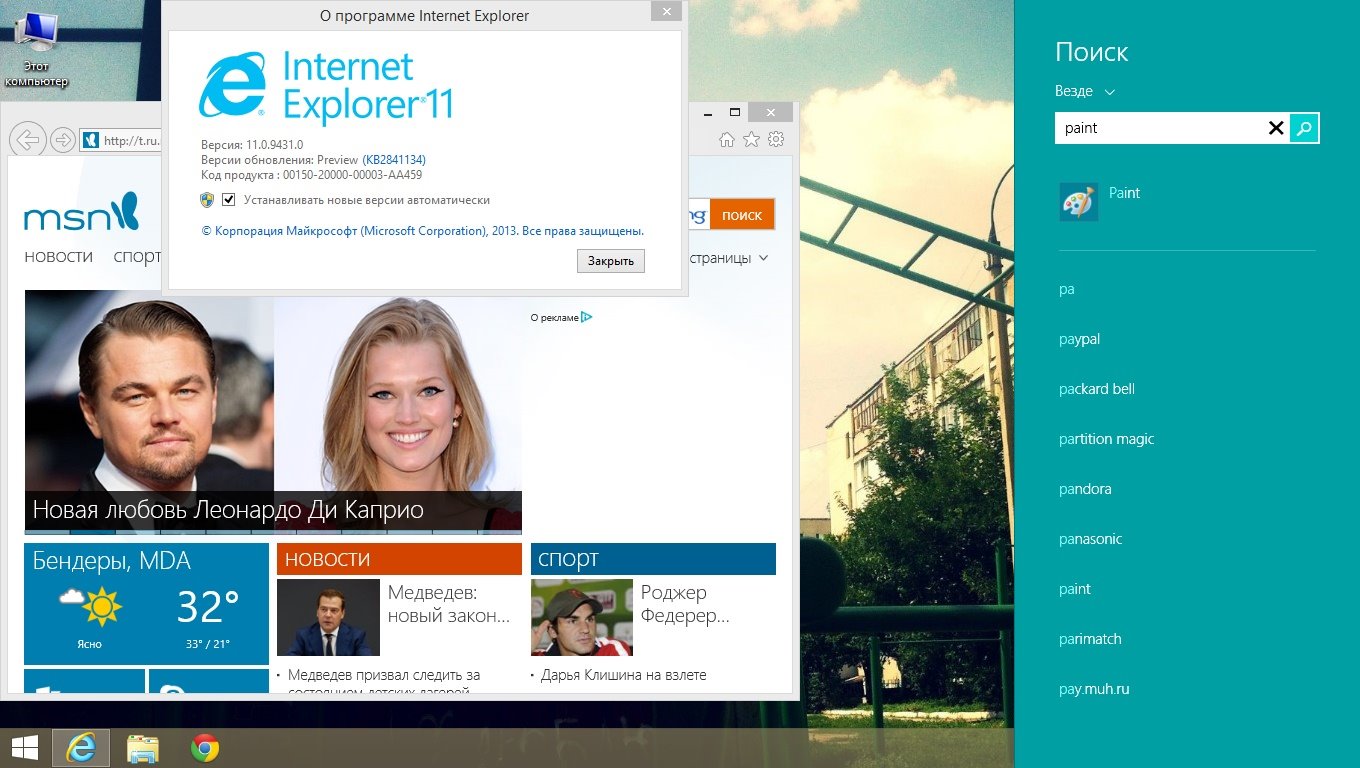
Task: Click the orange ПОИСК Bing button
Action: click(x=742, y=215)
